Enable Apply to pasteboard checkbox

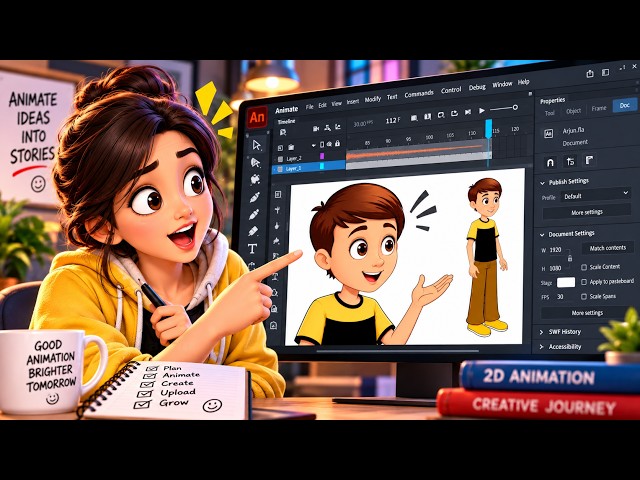(x=584, y=282)
